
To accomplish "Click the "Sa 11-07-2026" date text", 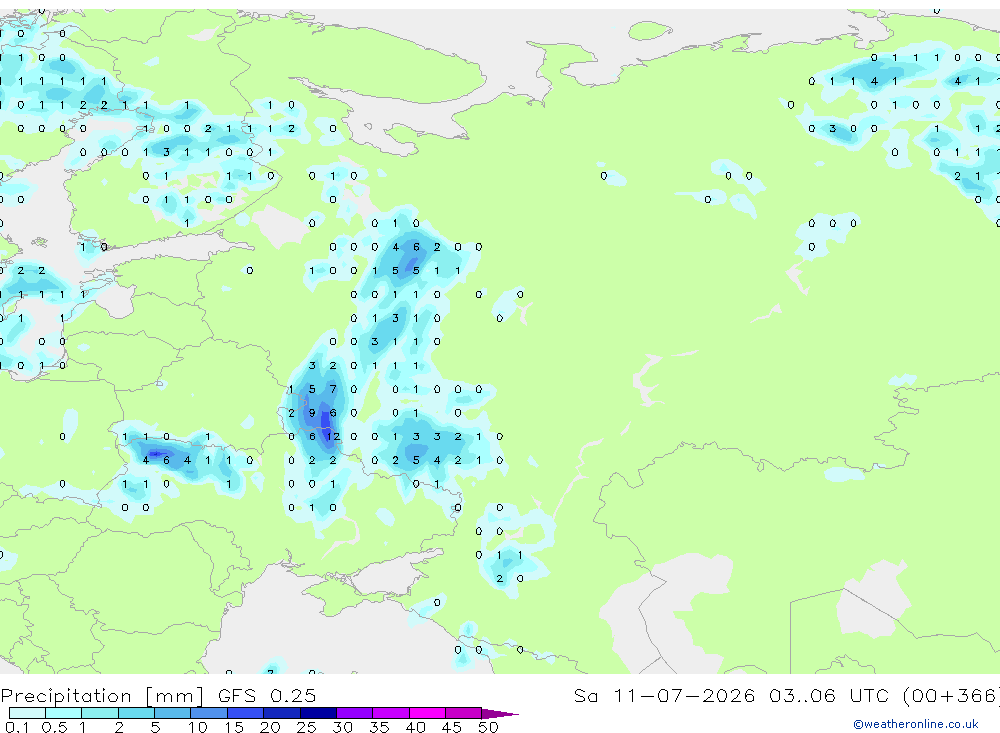I will tap(665, 695).
